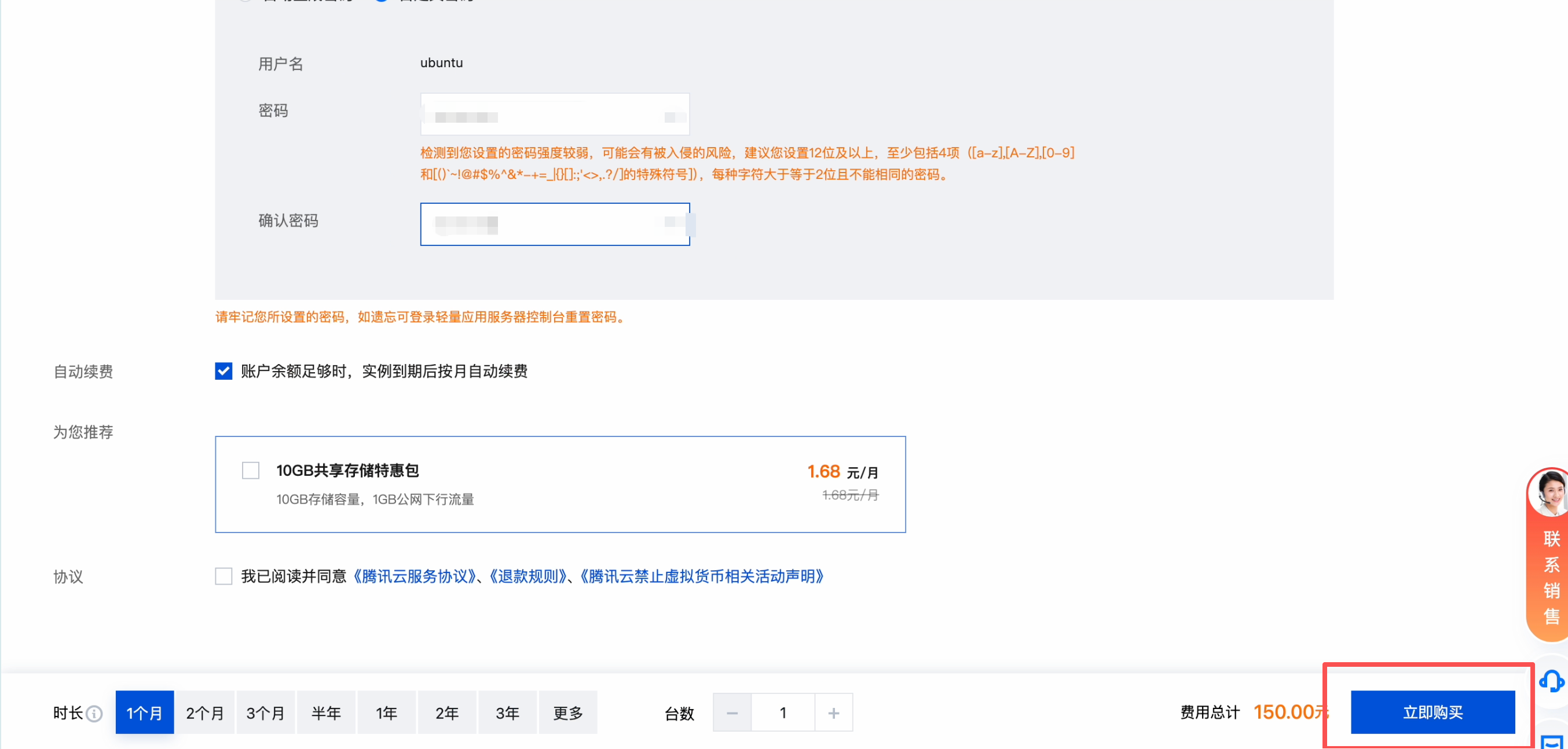Screen dimensions: 1568x749
Task: Click into the 密码 input field
Action: tap(555, 115)
